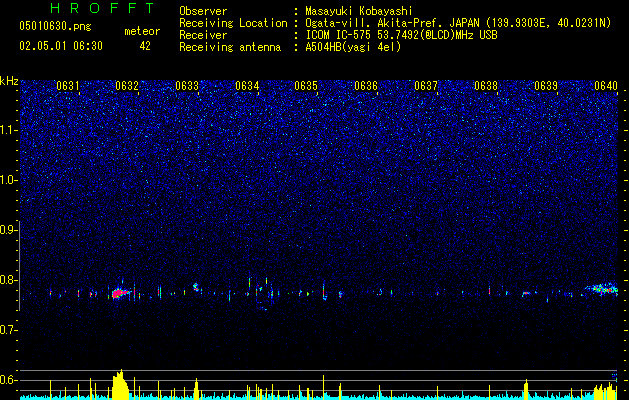Click the 0637 time marker
This screenshot has height=400, width=629.
426,86
